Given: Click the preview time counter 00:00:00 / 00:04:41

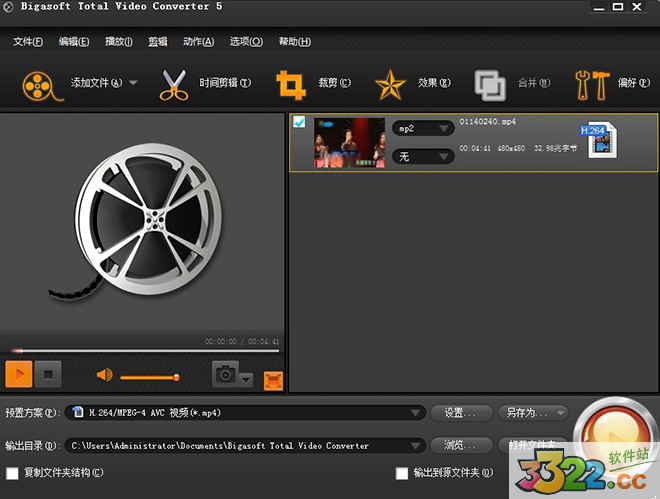Looking at the screenshot, I should pyautogui.click(x=242, y=341).
